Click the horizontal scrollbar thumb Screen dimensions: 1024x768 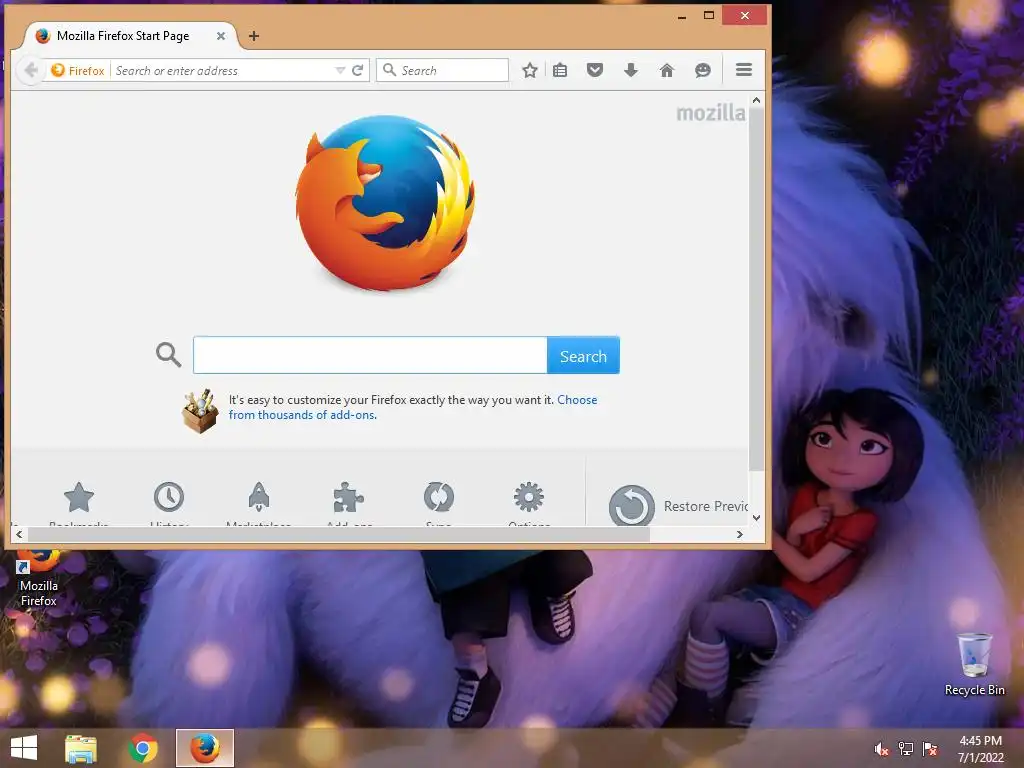(x=338, y=534)
